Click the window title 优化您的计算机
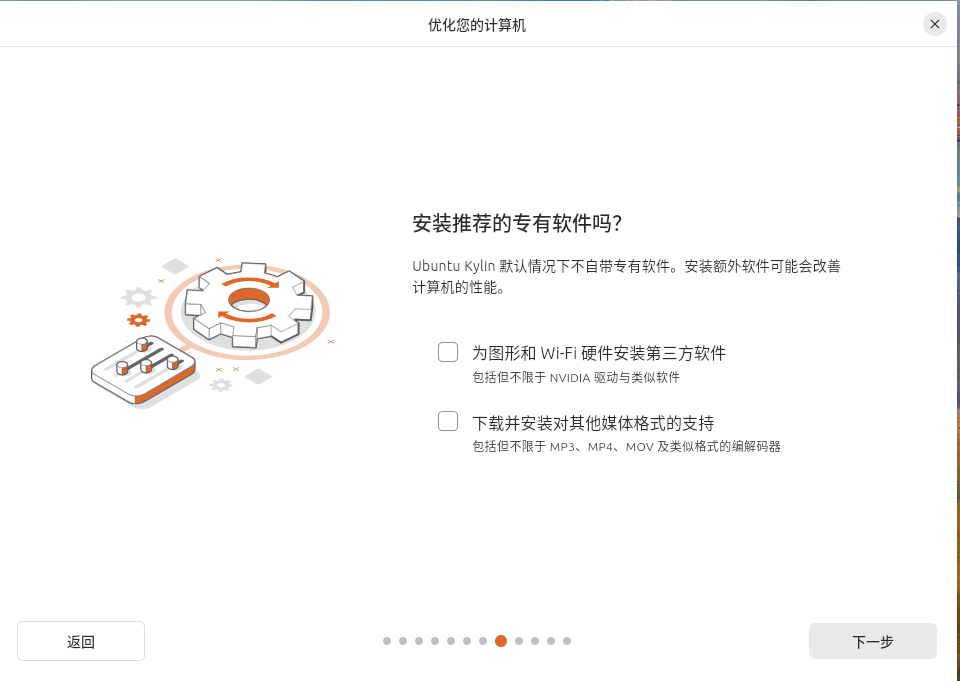960x681 pixels. (477, 25)
